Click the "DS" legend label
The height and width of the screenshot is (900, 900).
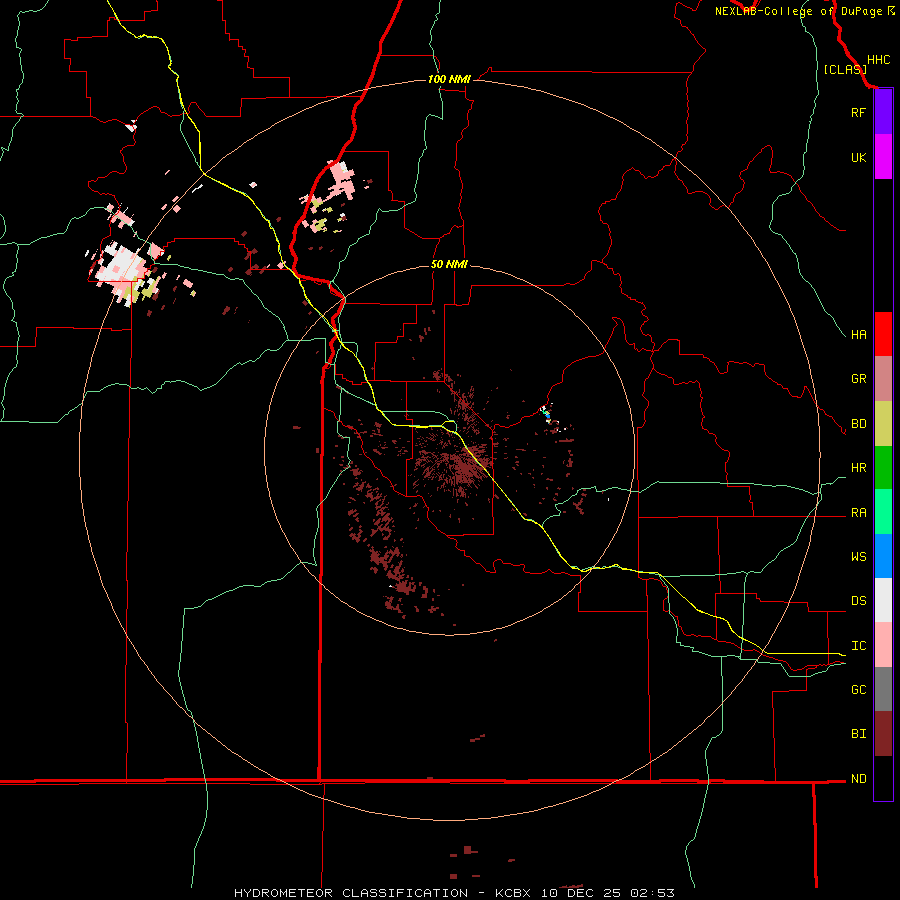858,601
